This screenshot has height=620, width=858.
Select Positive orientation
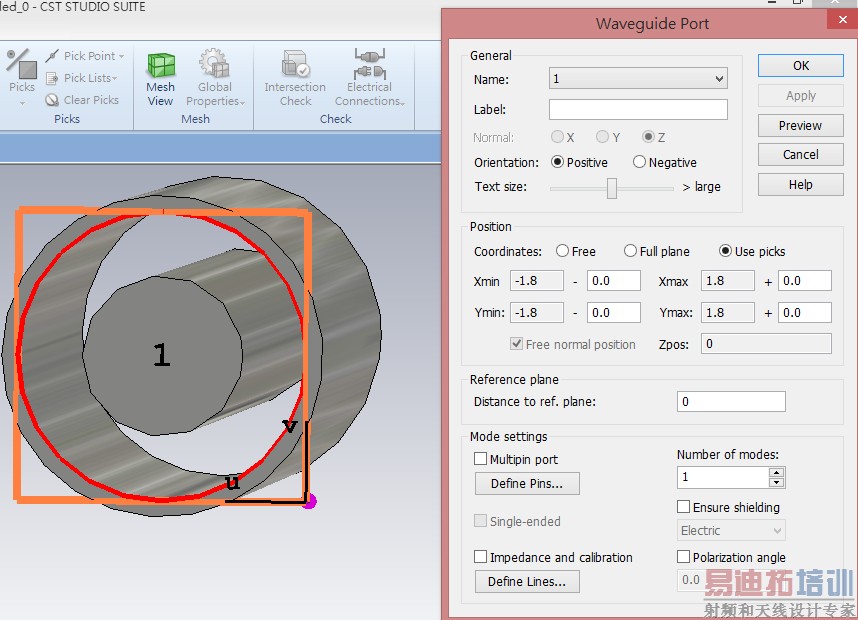(x=557, y=162)
